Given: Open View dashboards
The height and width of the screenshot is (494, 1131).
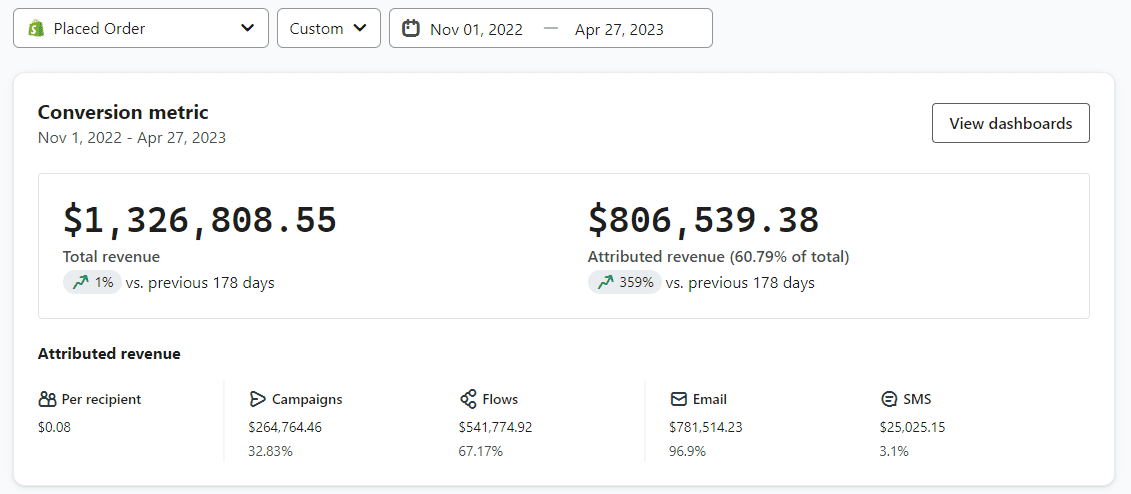Looking at the screenshot, I should click(x=1011, y=123).
